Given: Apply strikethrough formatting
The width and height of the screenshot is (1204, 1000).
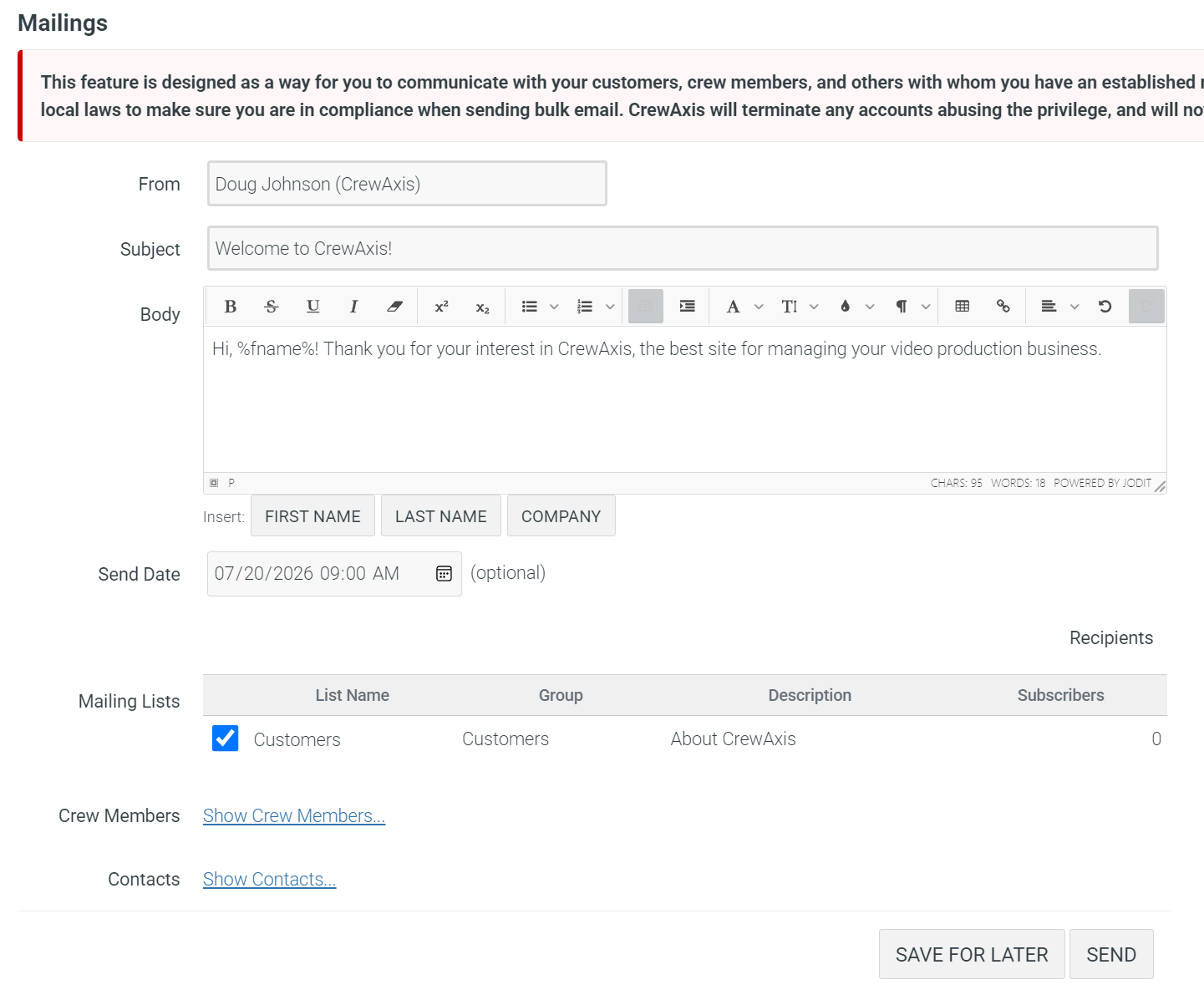Looking at the screenshot, I should (x=272, y=307).
